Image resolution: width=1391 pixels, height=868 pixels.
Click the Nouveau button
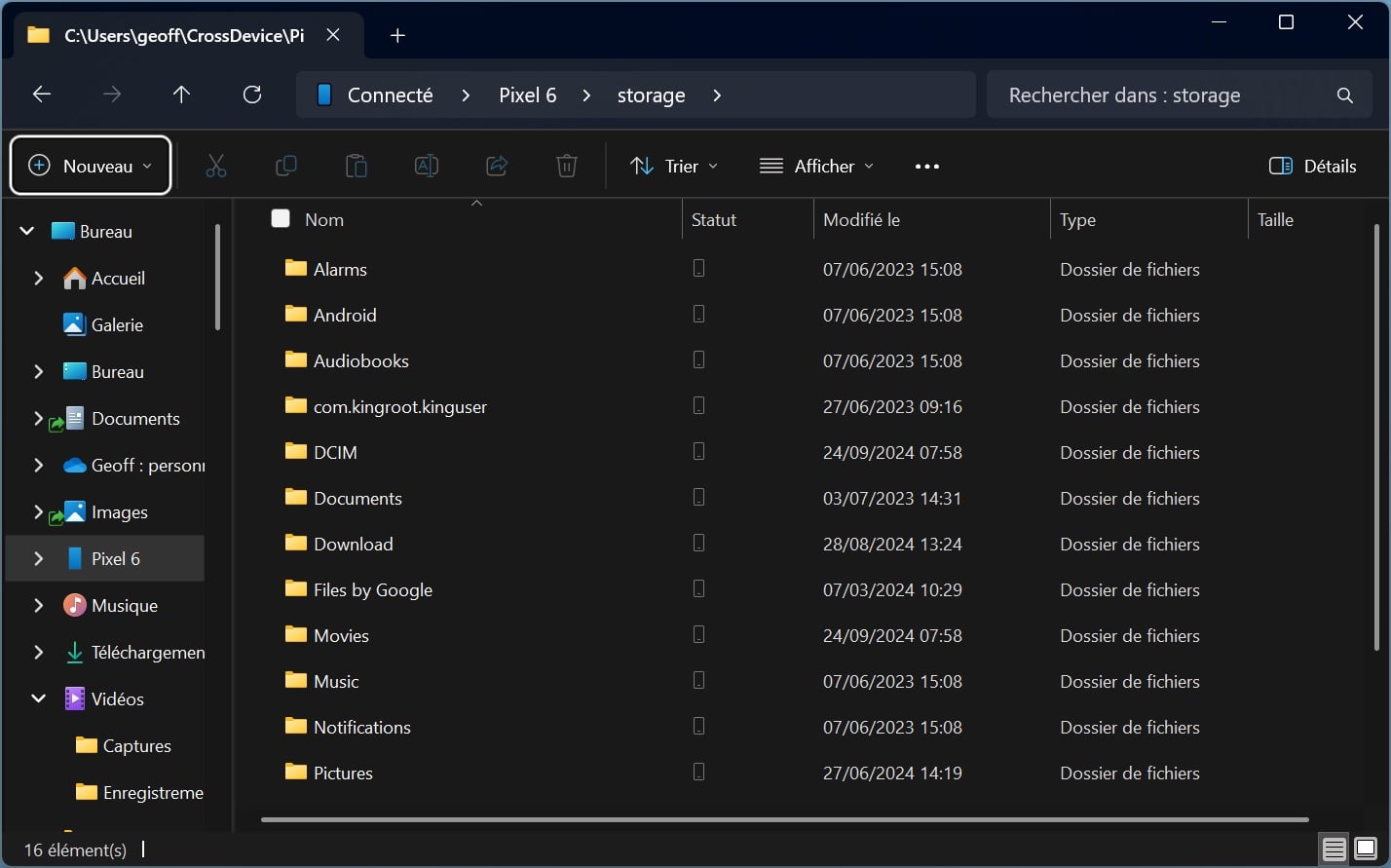click(x=91, y=167)
